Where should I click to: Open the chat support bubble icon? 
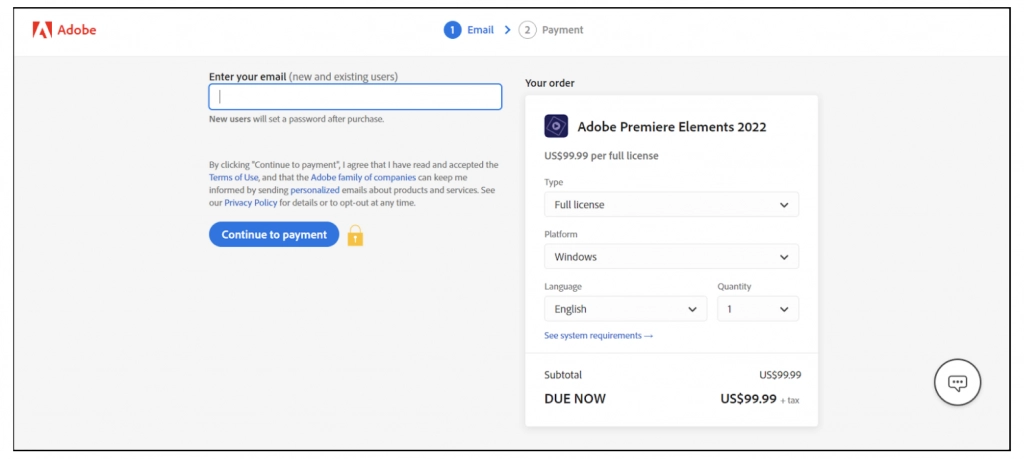(957, 382)
